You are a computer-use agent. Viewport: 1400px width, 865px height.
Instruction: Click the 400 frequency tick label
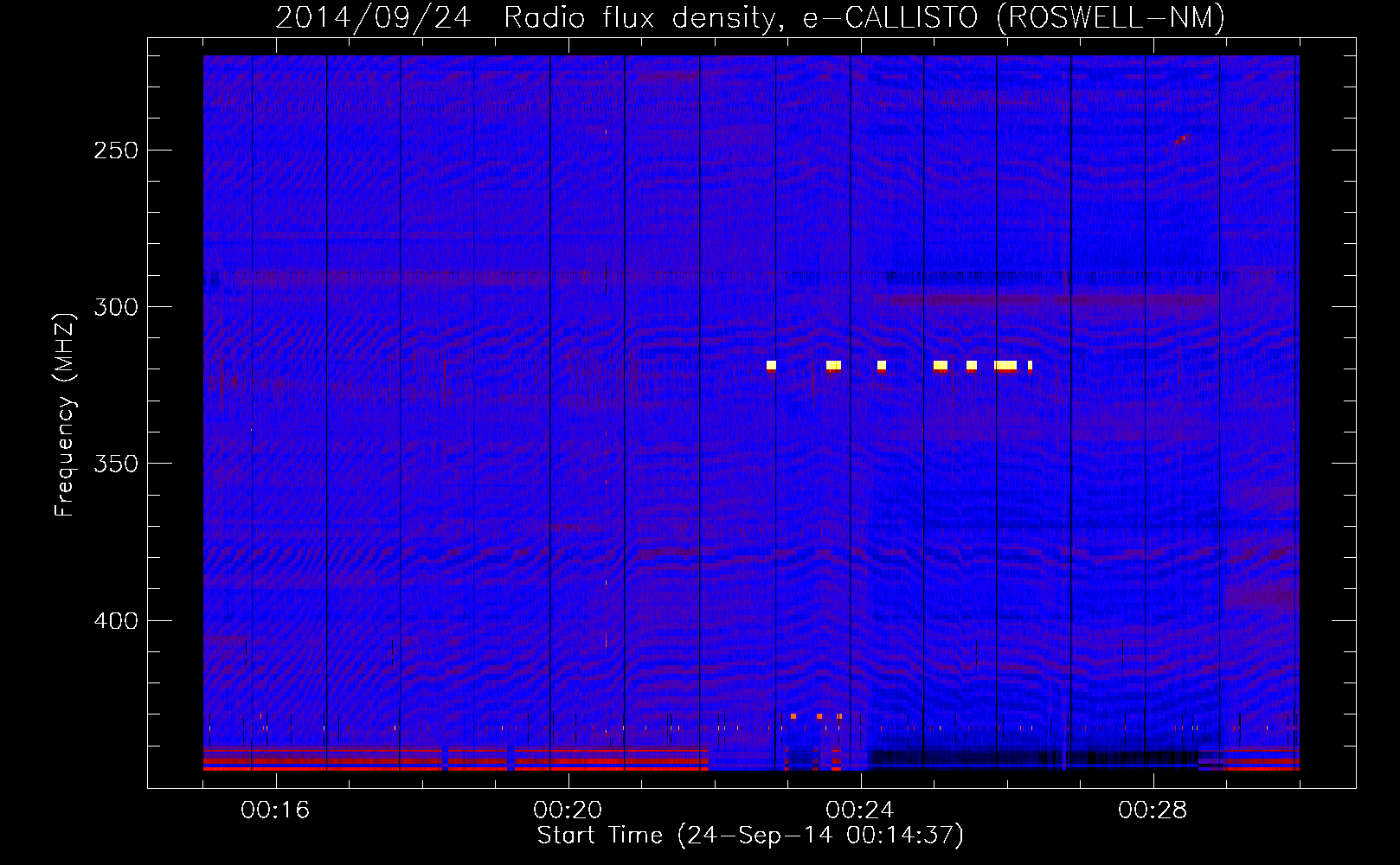click(116, 621)
